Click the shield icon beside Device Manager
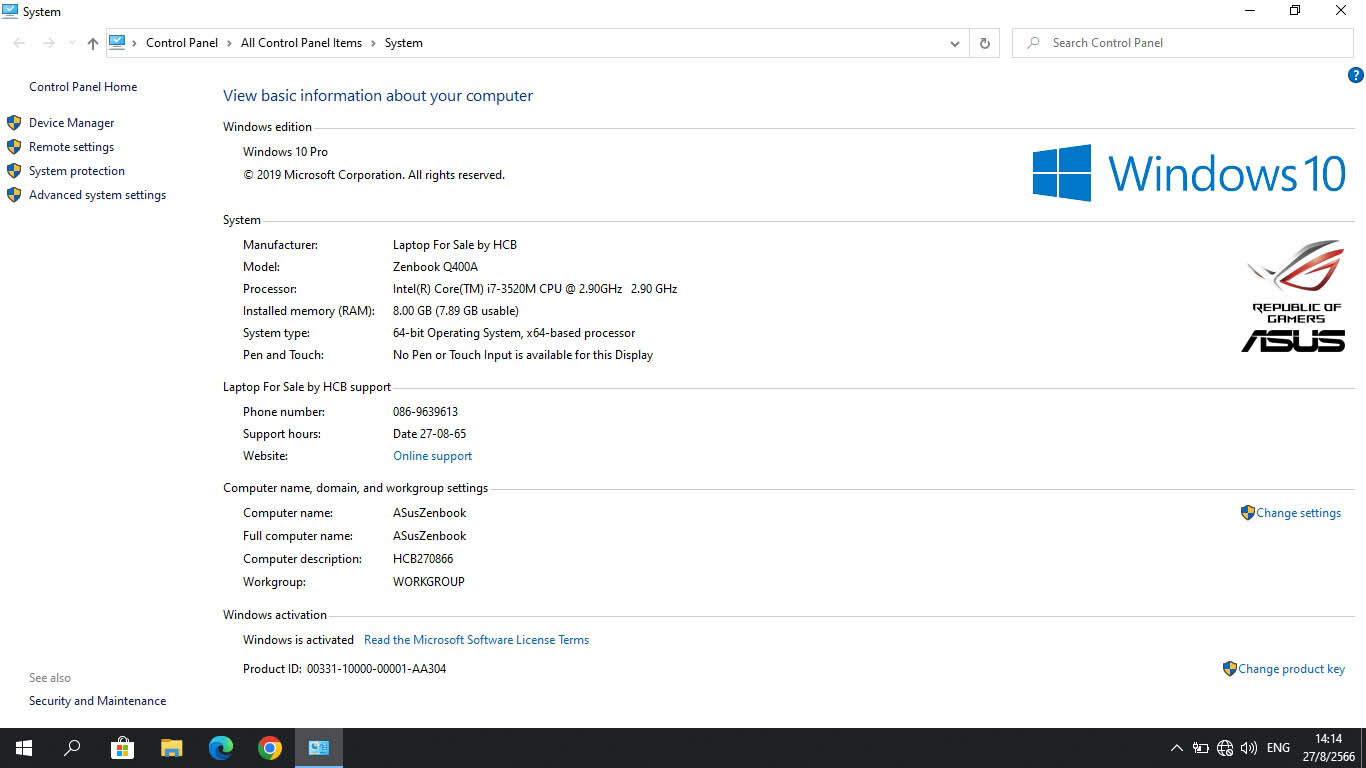The image size is (1366, 768). coord(14,123)
